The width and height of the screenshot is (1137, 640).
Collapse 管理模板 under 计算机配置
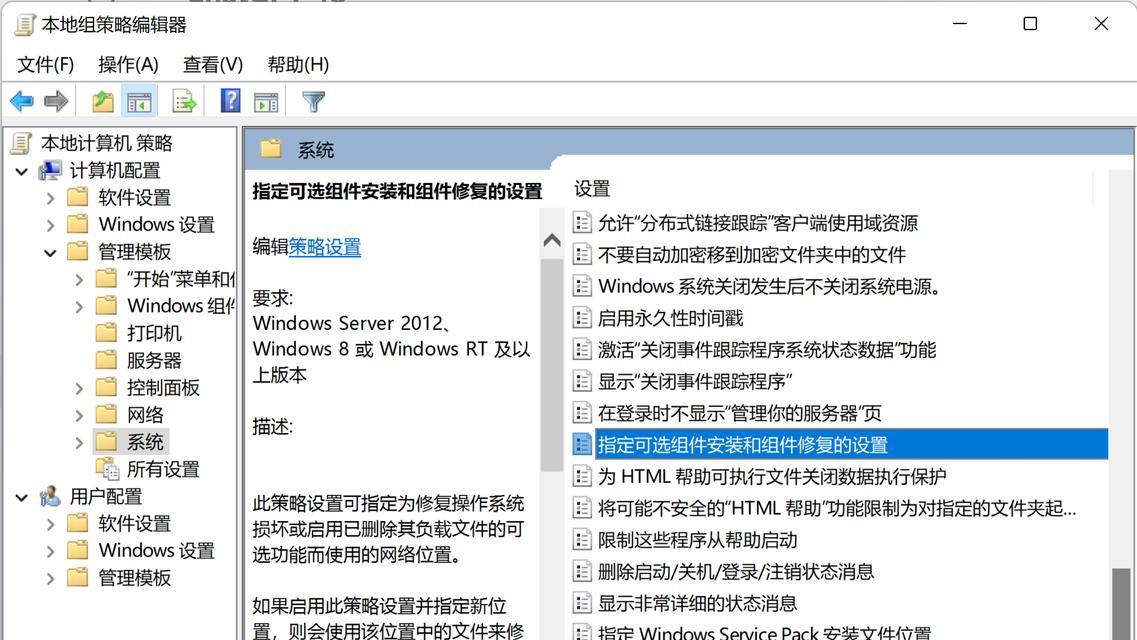pyautogui.click(x=50, y=253)
